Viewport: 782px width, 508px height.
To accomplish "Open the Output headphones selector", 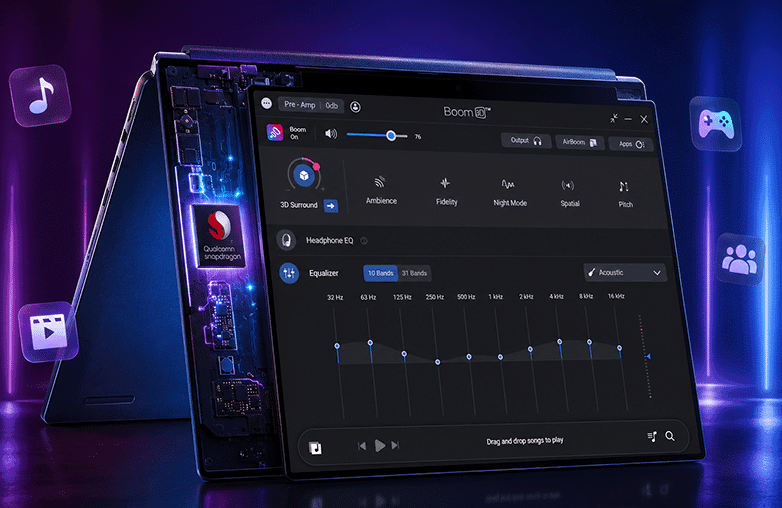I will pos(526,141).
